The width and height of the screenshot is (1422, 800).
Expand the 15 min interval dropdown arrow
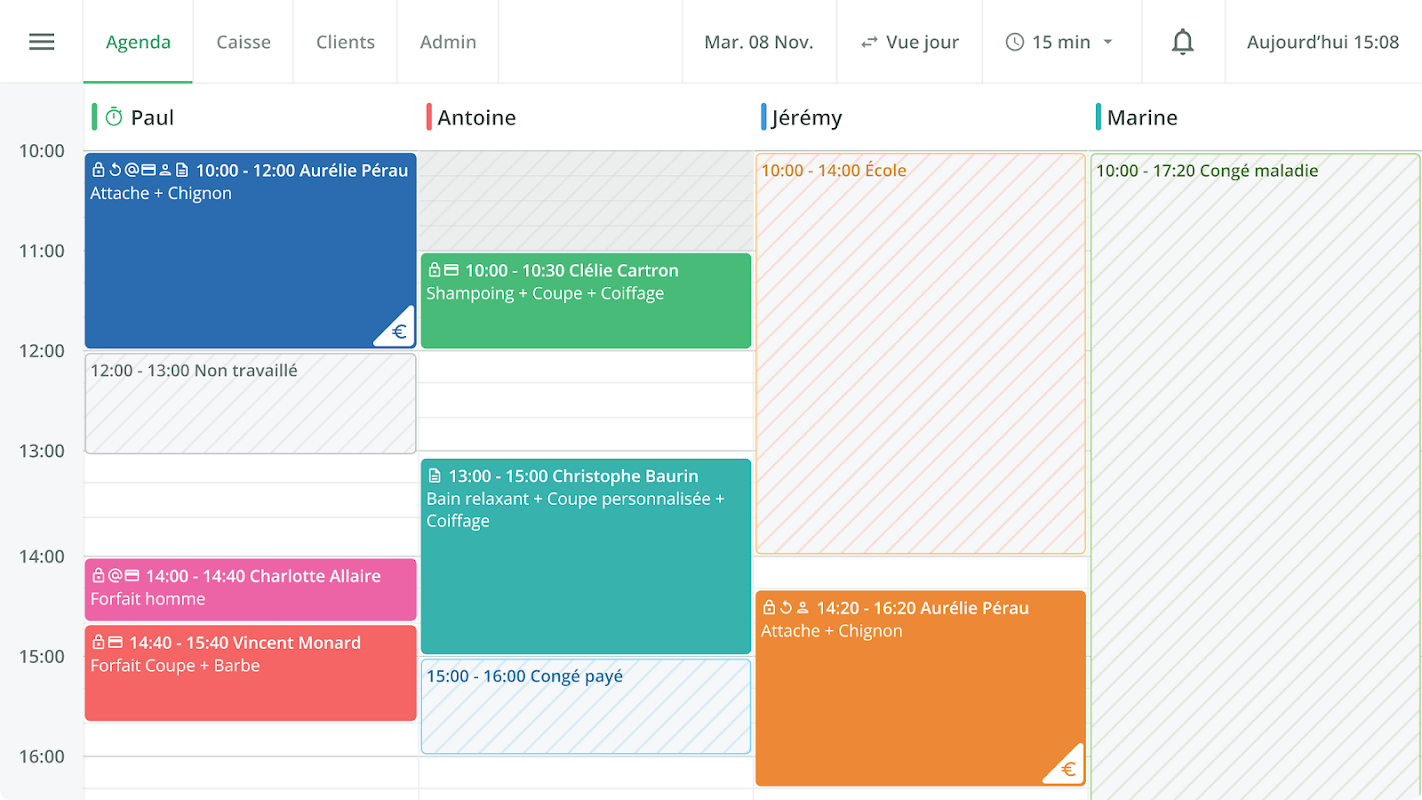tap(1108, 42)
